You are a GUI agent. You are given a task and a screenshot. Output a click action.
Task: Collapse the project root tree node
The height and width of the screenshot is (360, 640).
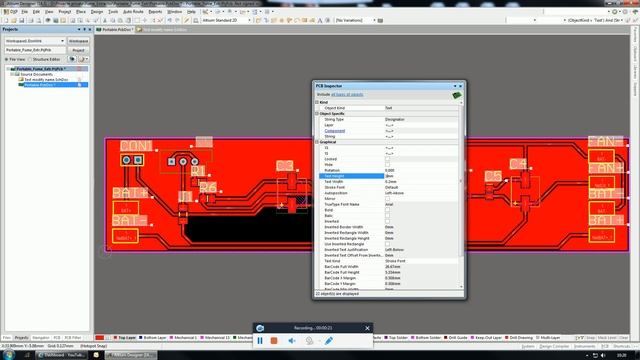tap(8, 69)
